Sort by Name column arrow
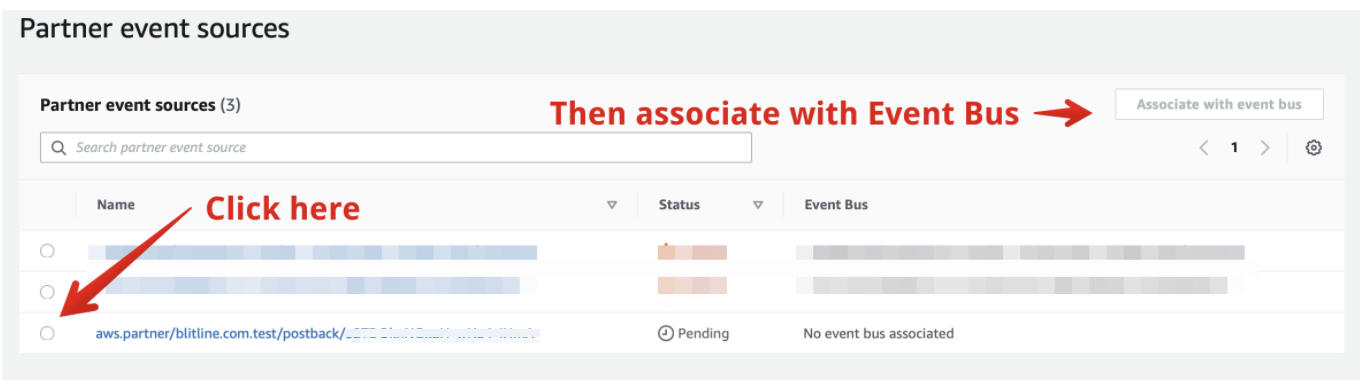 point(612,205)
